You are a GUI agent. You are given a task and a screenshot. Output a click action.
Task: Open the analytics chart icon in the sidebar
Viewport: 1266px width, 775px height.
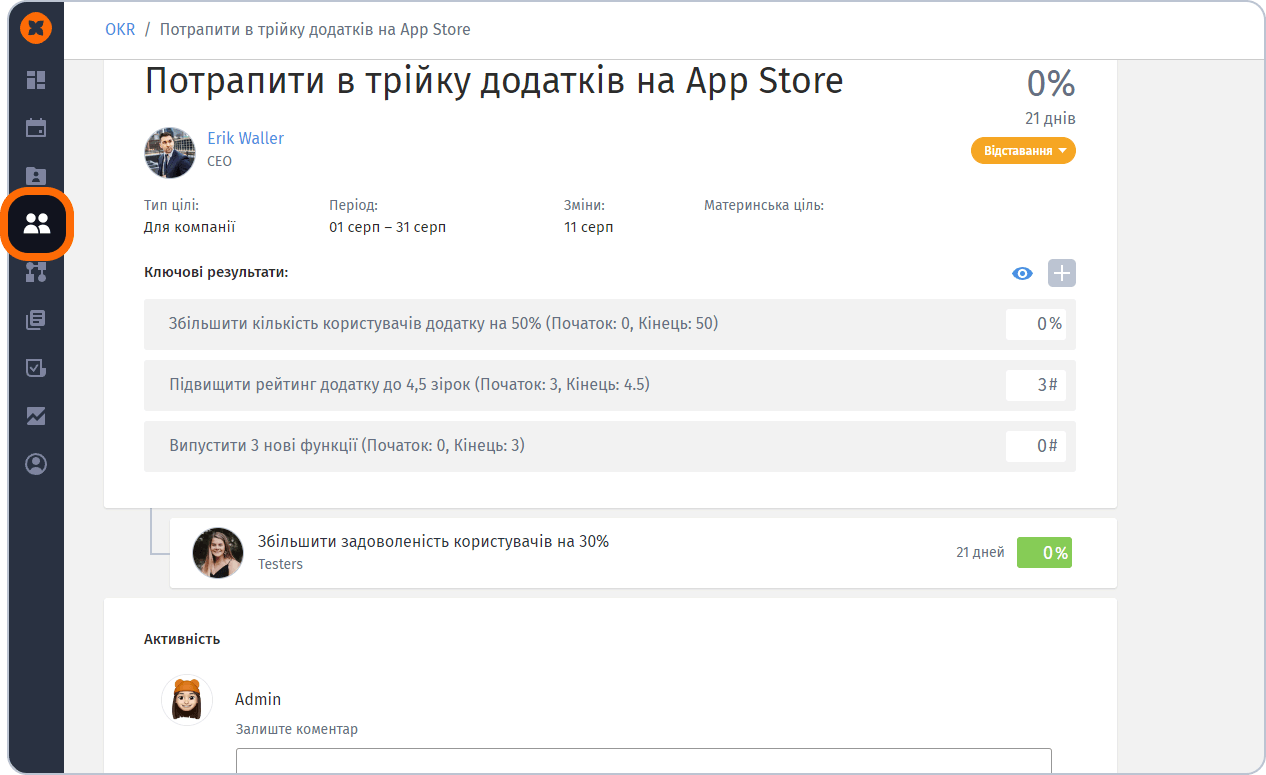point(36,416)
